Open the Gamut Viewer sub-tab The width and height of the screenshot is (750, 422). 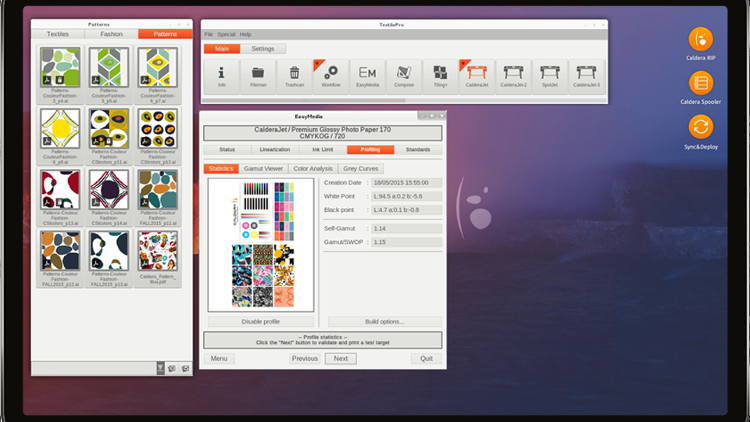[x=263, y=168]
